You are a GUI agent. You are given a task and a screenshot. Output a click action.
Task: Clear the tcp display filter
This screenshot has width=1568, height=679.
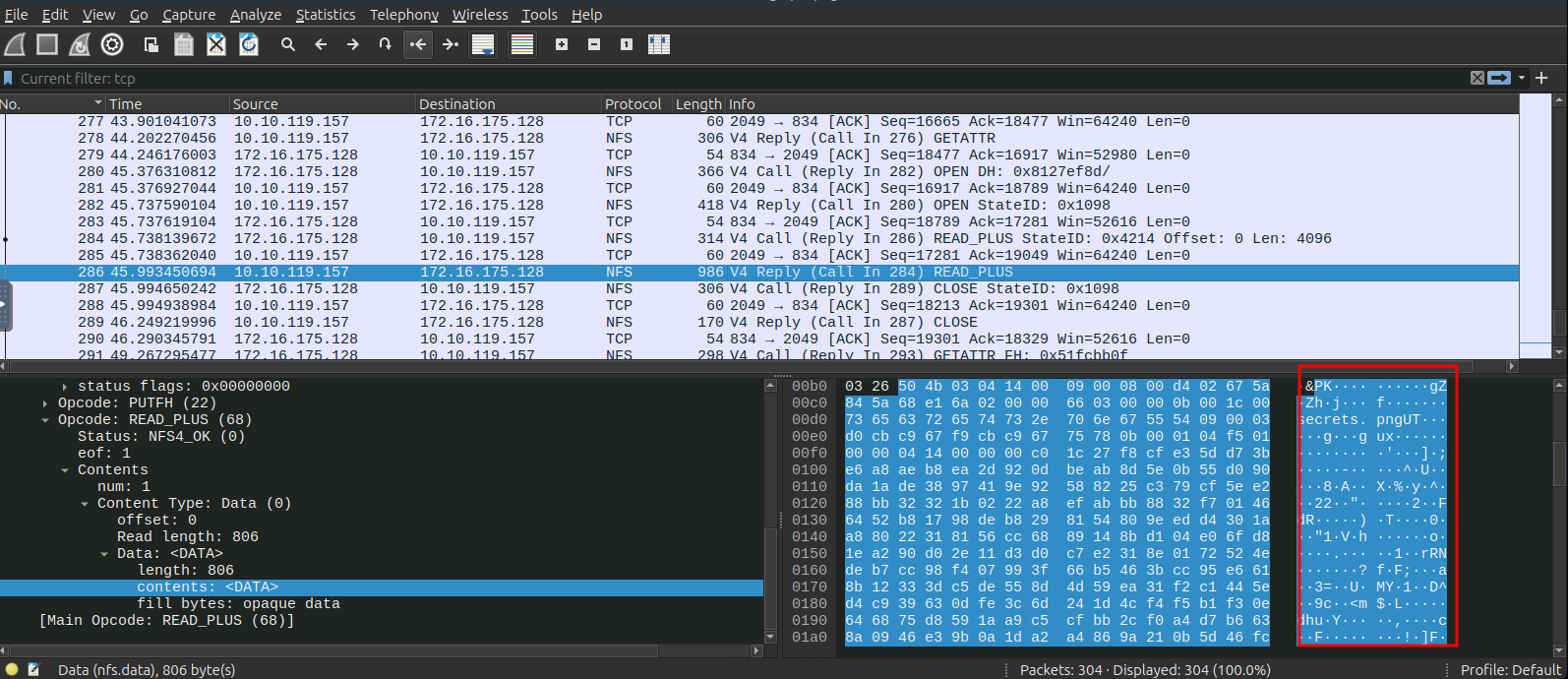1477,78
